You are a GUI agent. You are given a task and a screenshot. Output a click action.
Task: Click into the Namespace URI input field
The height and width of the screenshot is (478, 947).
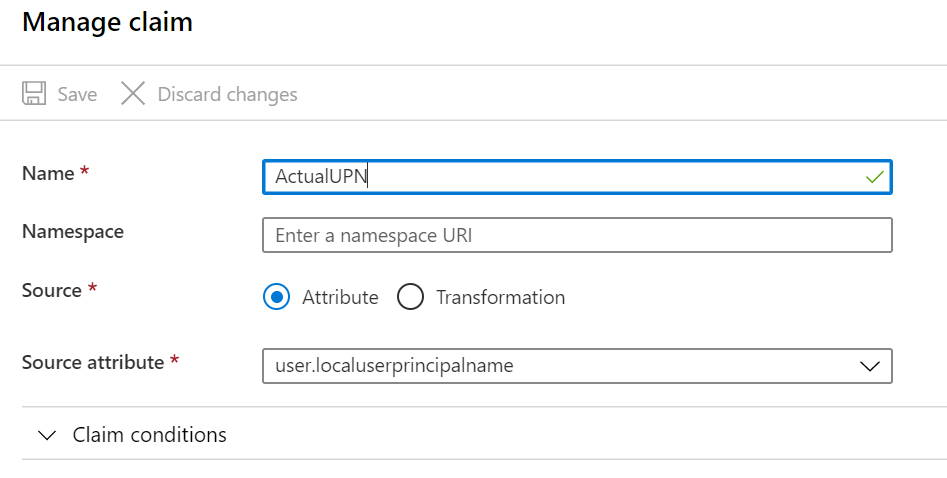click(x=577, y=235)
